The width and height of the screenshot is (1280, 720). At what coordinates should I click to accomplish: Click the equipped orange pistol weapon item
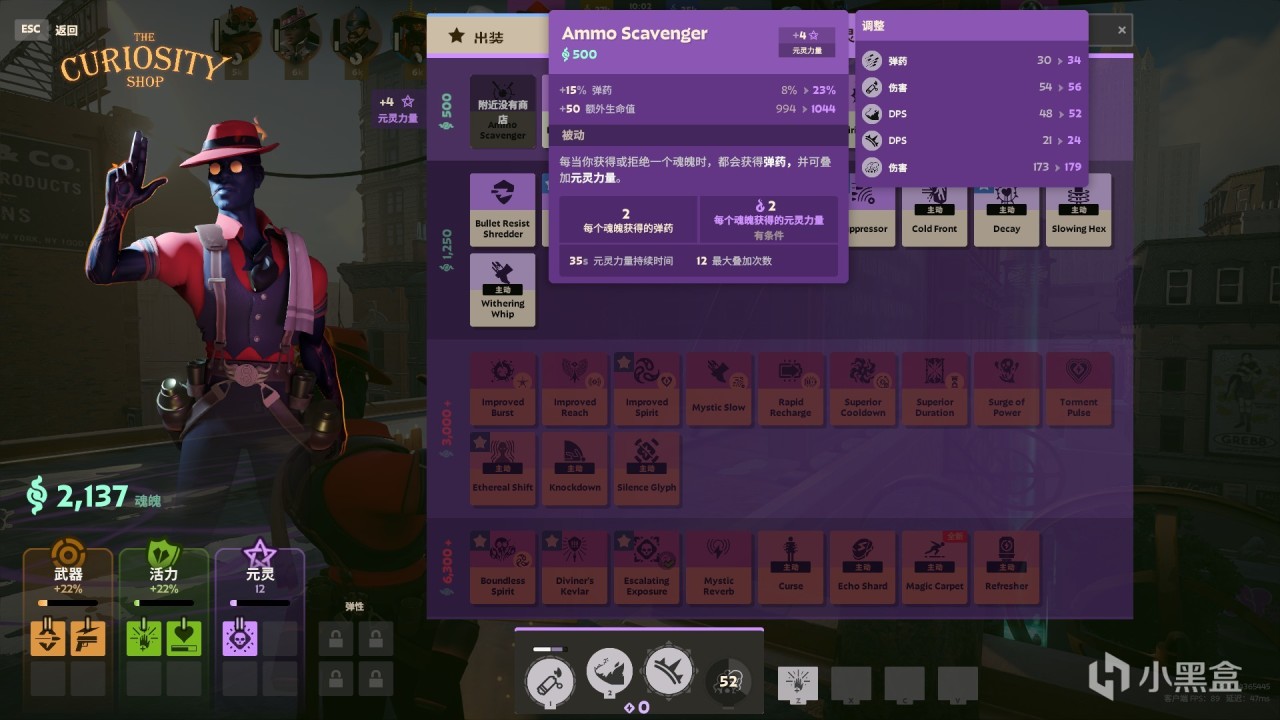pyautogui.click(x=87, y=638)
